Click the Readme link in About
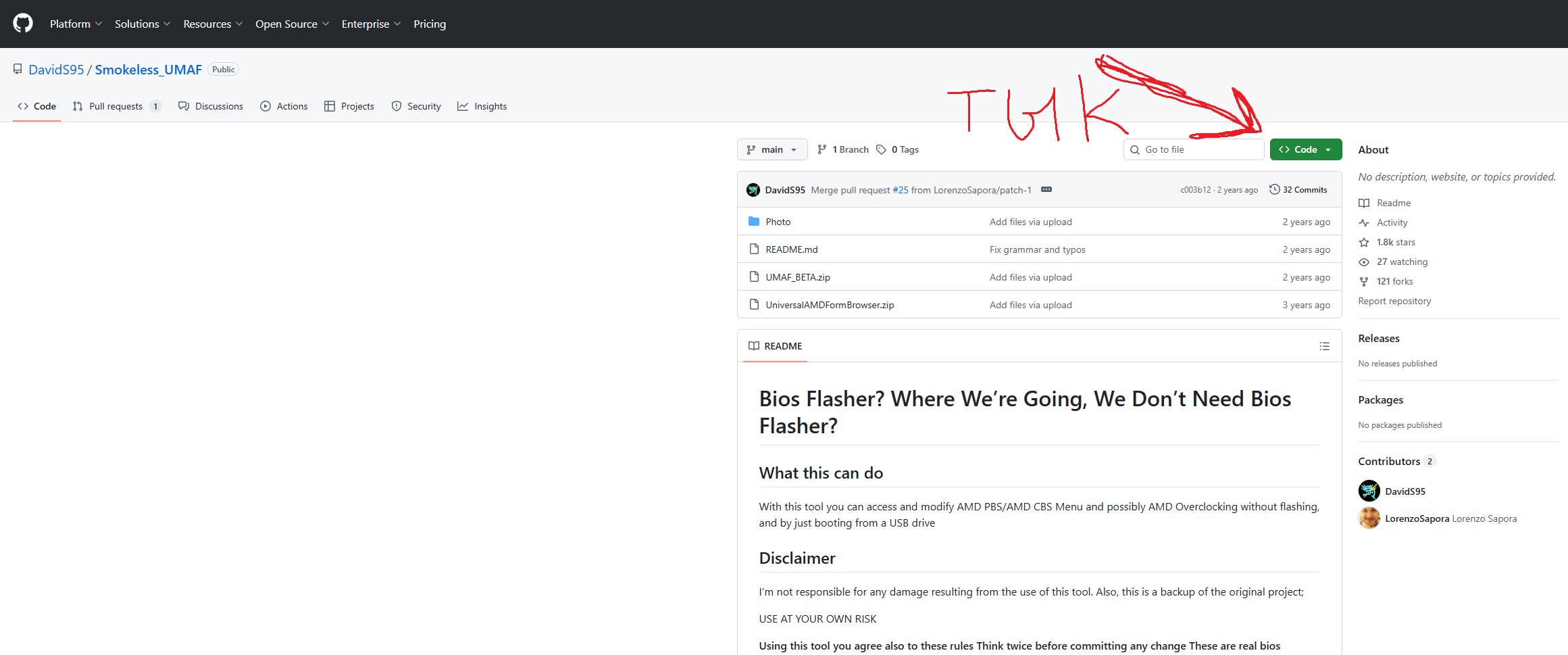This screenshot has width=1568, height=655. click(1394, 203)
